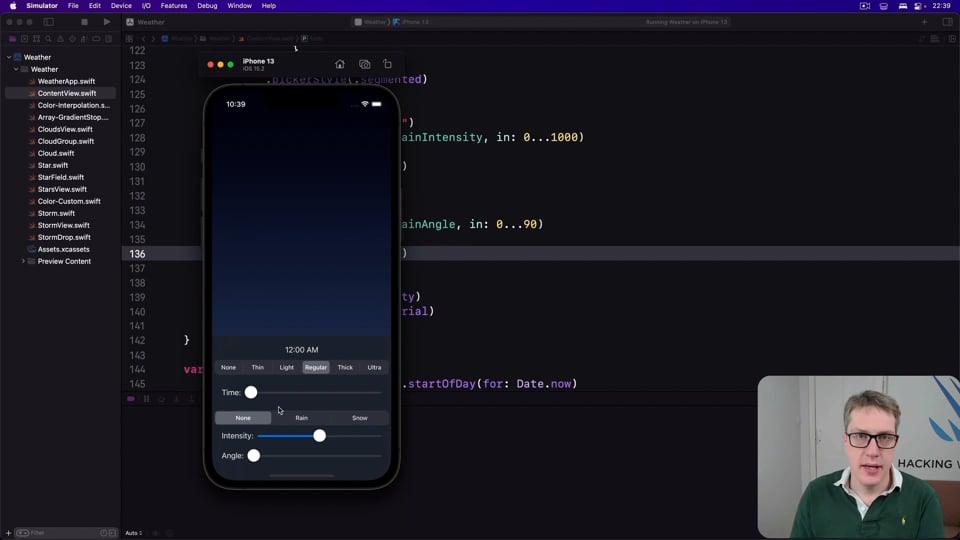This screenshot has width=960, height=540.
Task: Click the Intensity slider thumb
Action: pos(320,436)
